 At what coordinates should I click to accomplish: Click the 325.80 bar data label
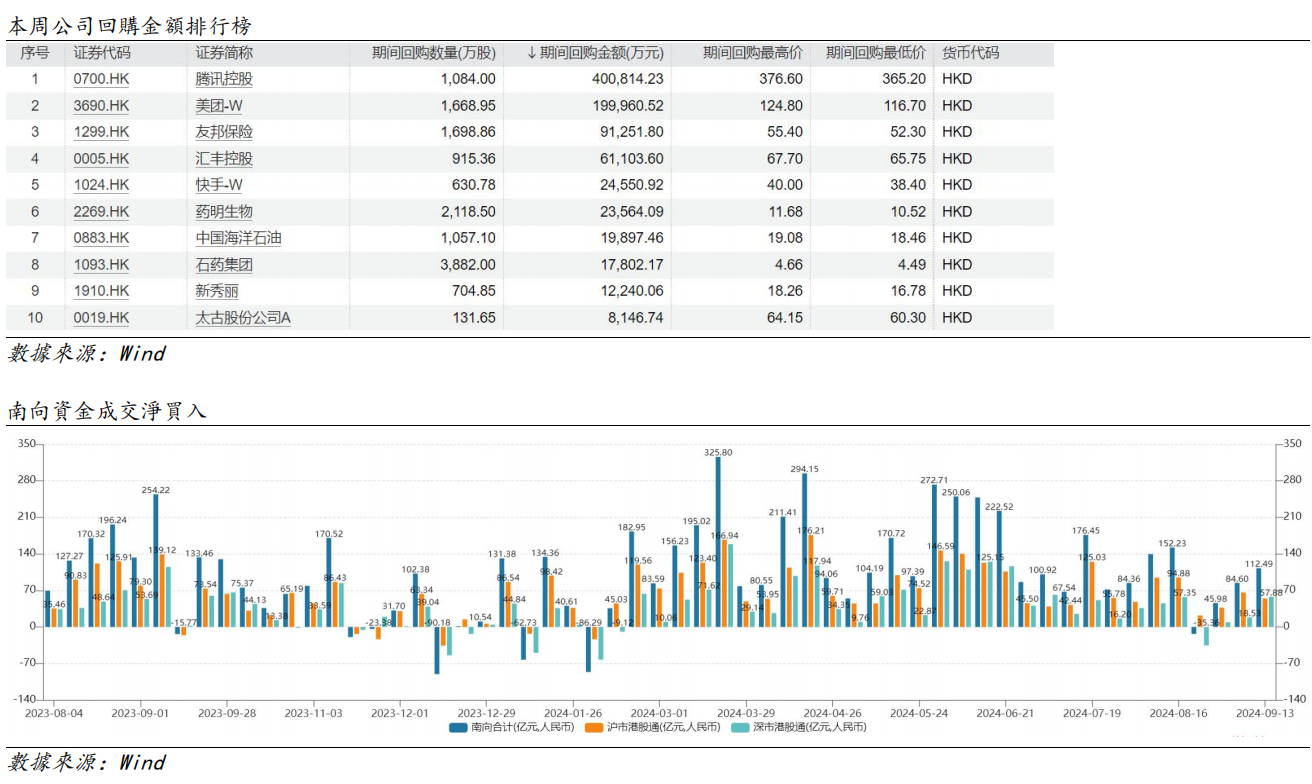718,453
